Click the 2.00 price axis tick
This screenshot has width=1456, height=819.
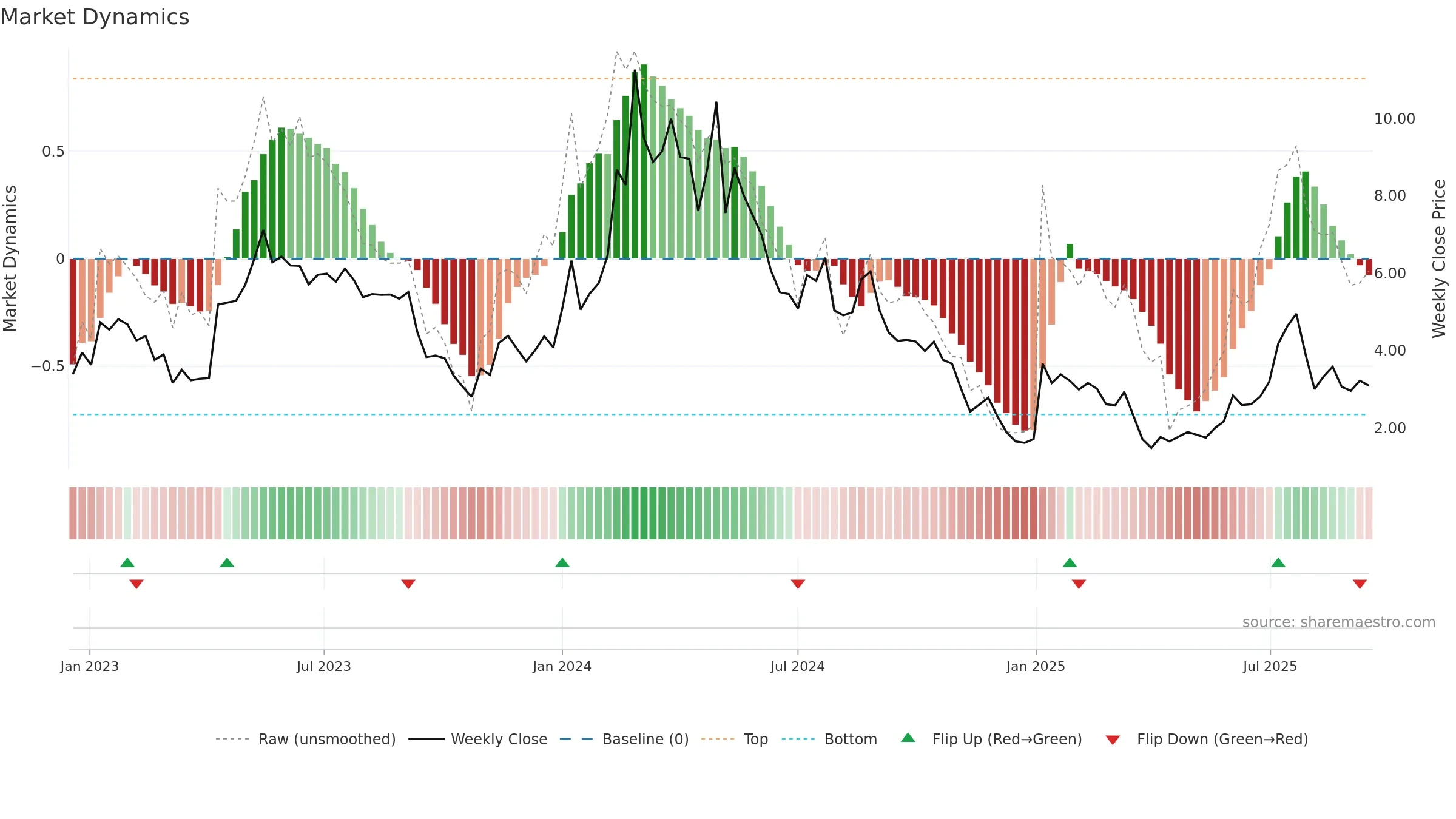click(x=1390, y=428)
